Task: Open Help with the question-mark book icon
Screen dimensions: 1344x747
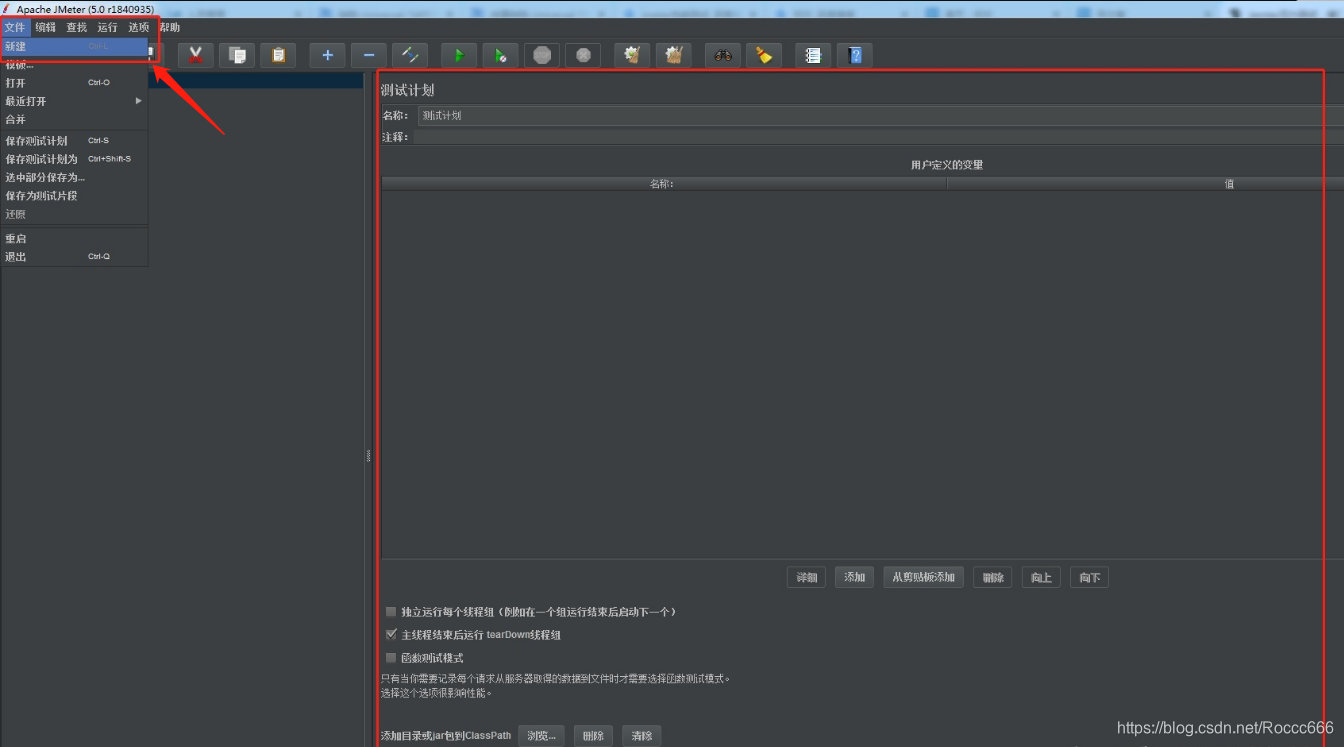Action: (855, 55)
